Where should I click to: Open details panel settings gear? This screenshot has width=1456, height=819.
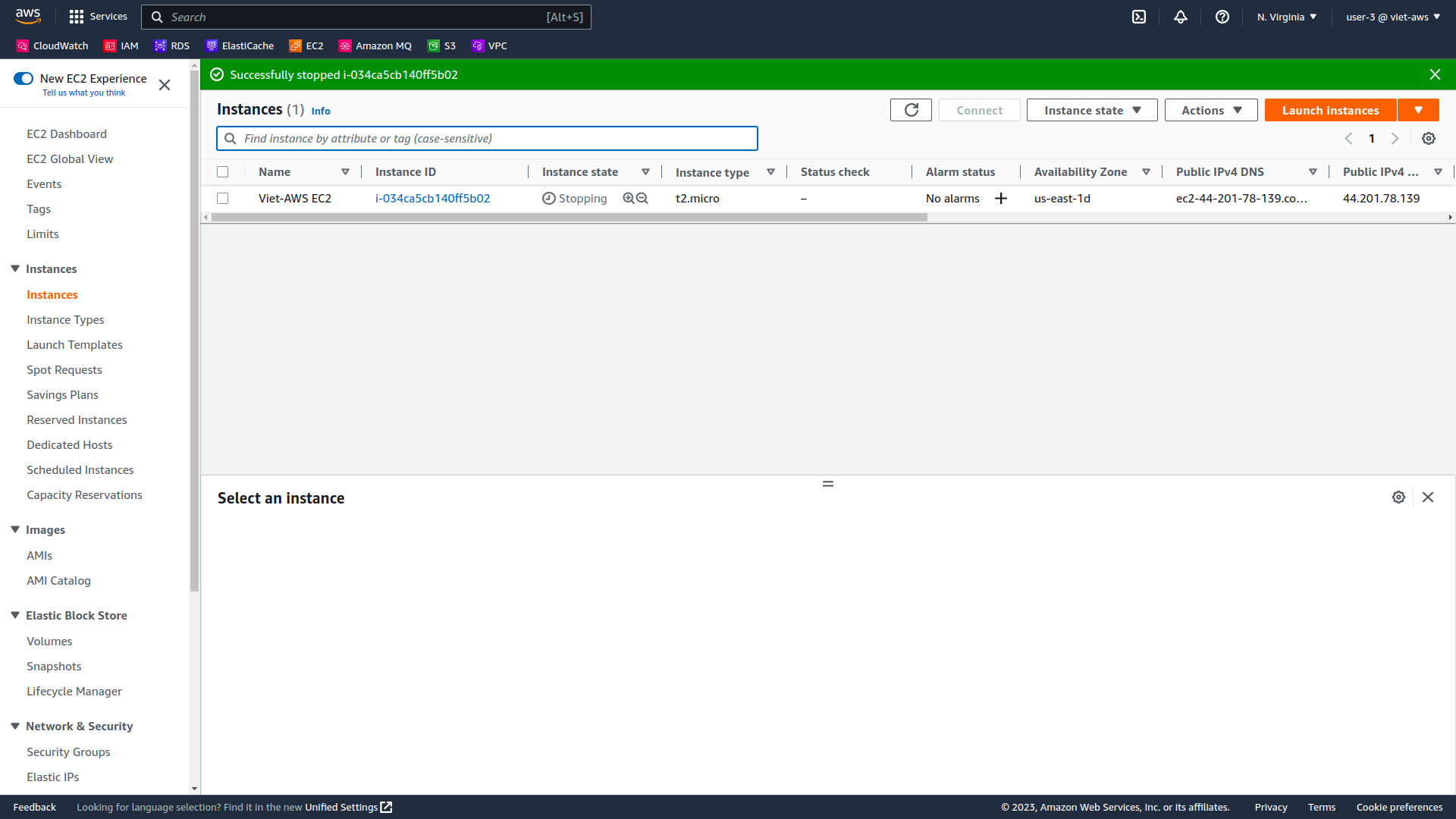(x=1399, y=497)
